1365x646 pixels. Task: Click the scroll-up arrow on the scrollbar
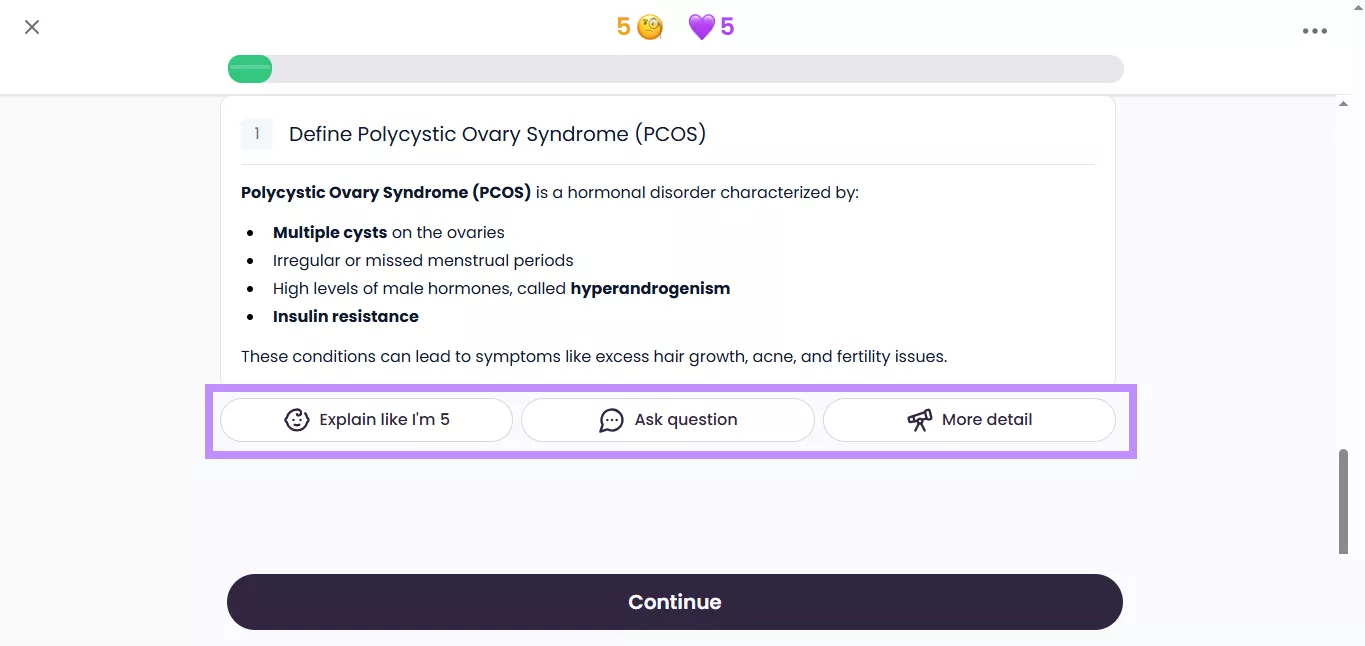click(1343, 104)
